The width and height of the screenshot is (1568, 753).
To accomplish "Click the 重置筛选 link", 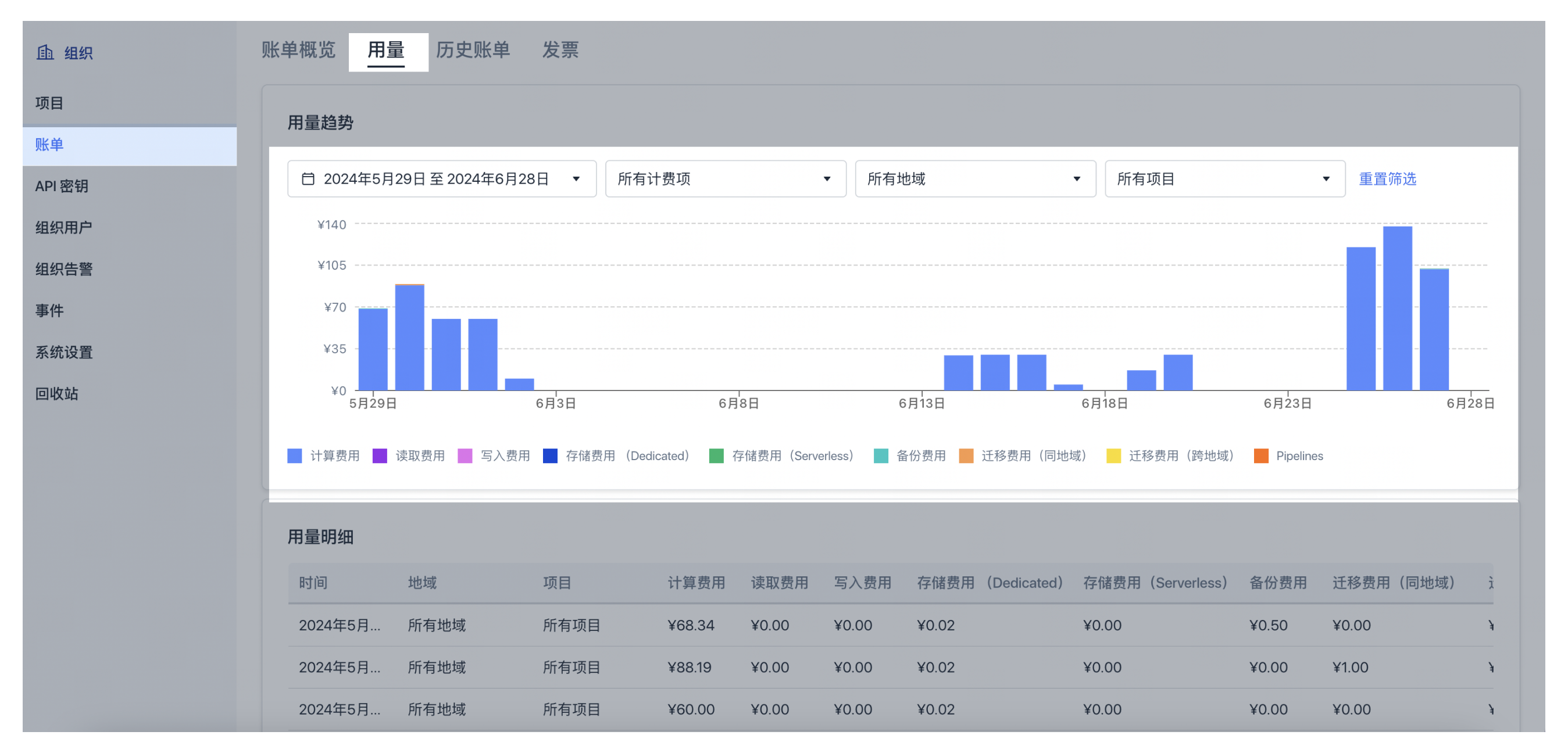I will point(1387,179).
